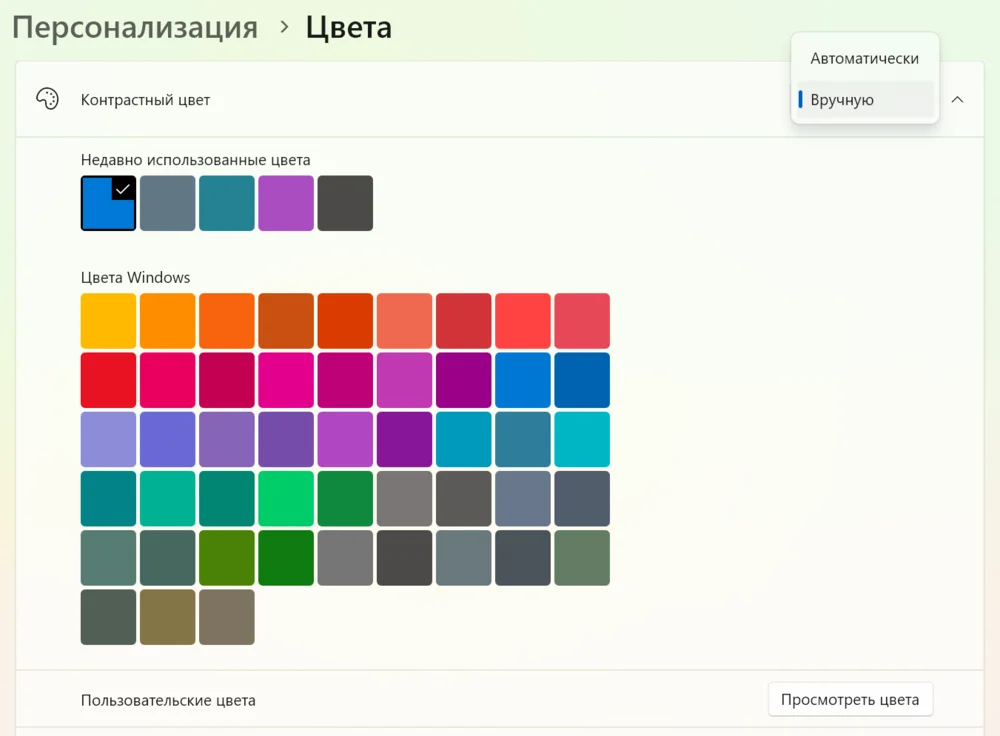Image resolution: width=1000 pixels, height=736 pixels.
Task: Choose the lavender swatch starting third row
Action: click(108, 439)
